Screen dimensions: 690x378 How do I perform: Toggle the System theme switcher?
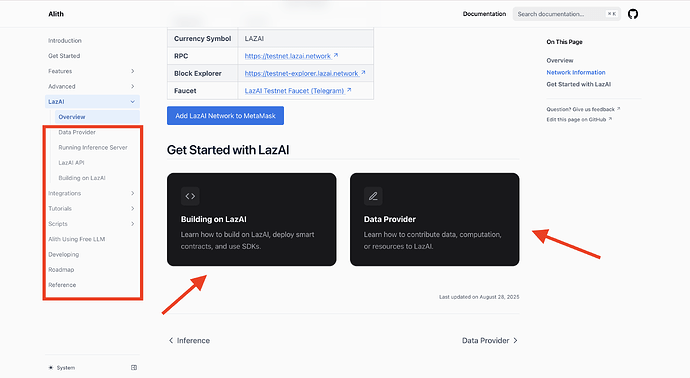pyautogui.click(x=62, y=367)
